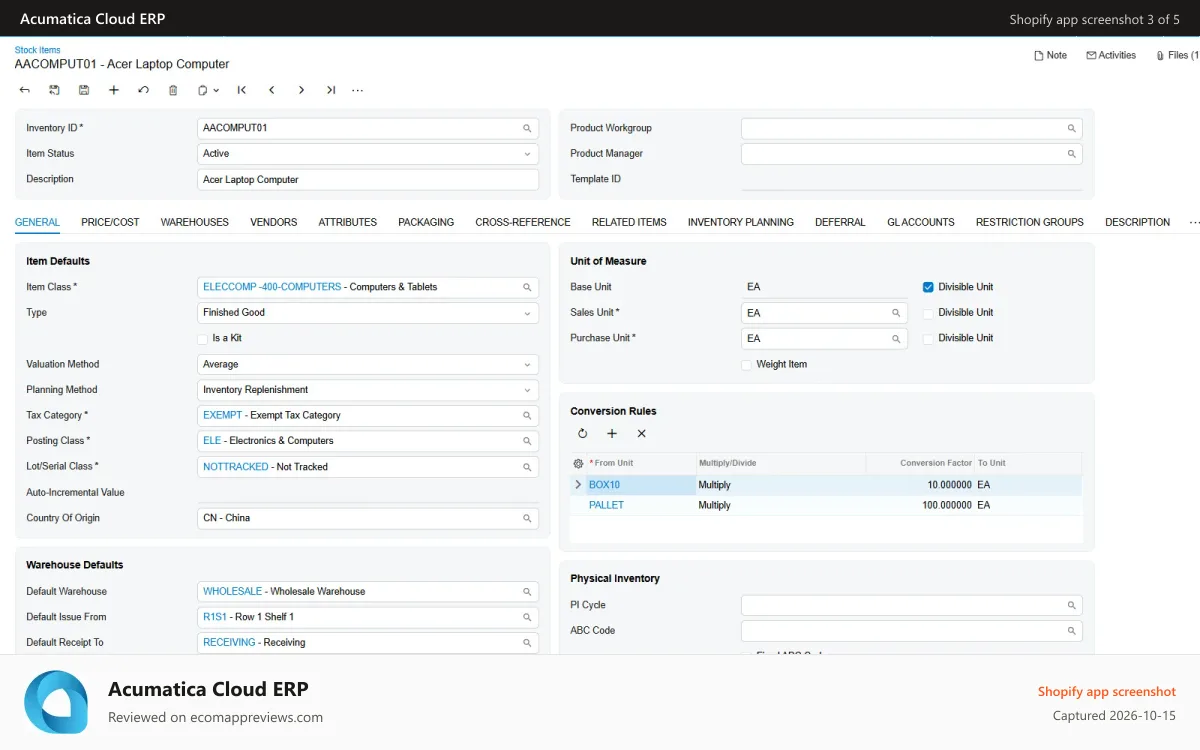1200x750 pixels.
Task: Click Inventory ID search magnifier
Action: click(x=527, y=128)
